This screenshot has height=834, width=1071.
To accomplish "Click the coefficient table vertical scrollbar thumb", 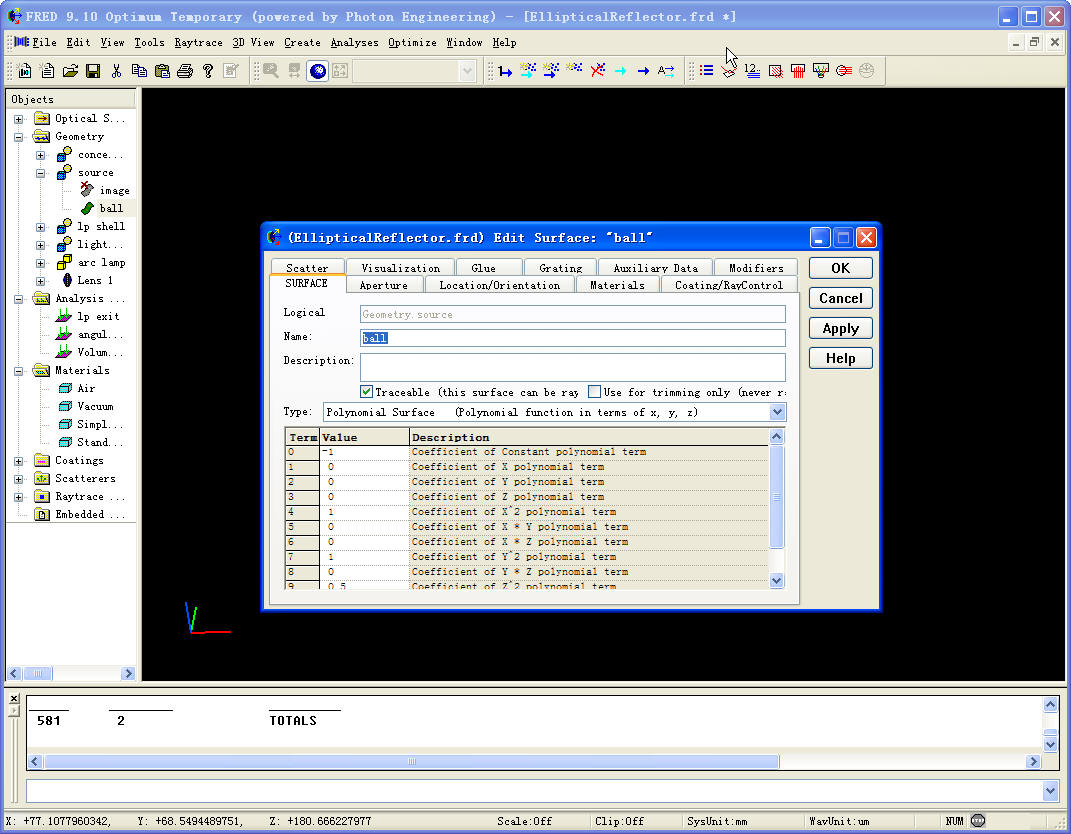I will click(x=776, y=497).
